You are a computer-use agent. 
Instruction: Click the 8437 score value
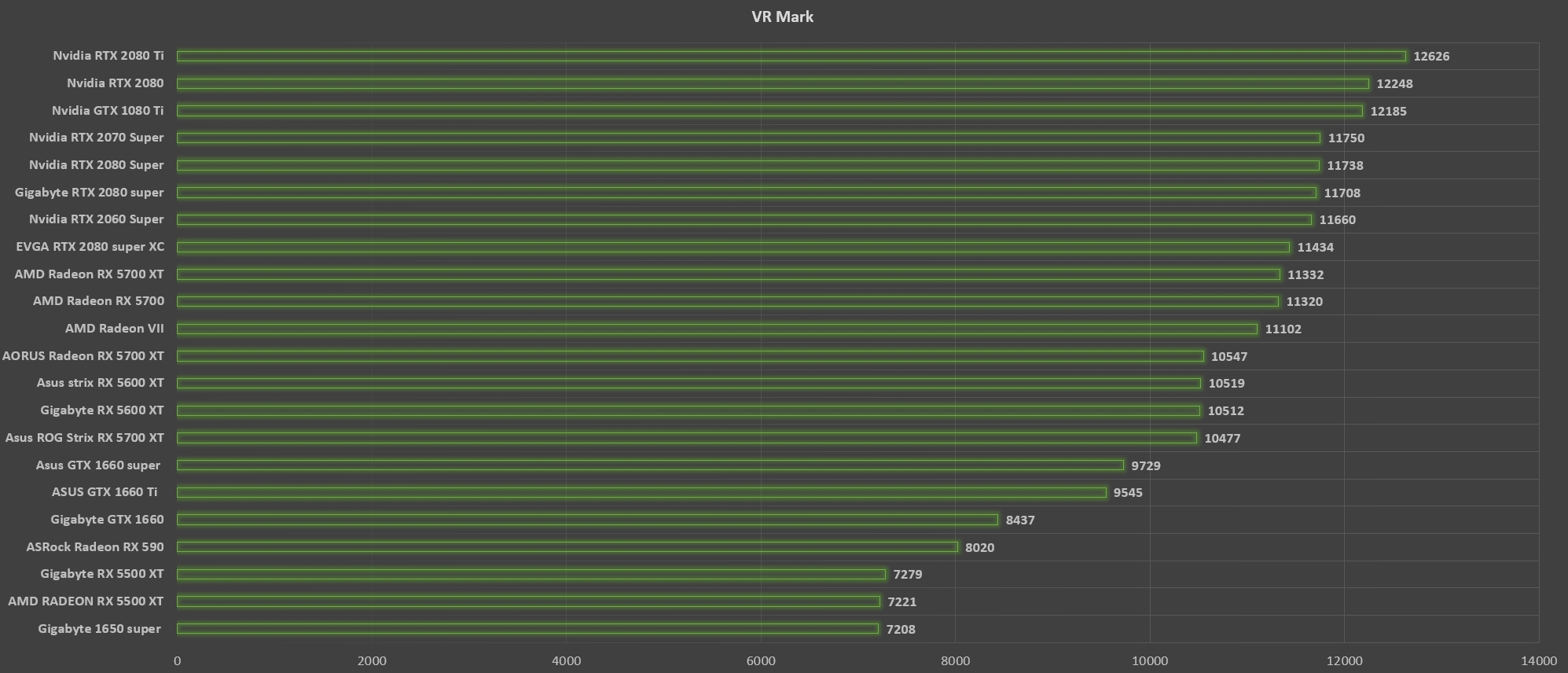click(x=1020, y=520)
